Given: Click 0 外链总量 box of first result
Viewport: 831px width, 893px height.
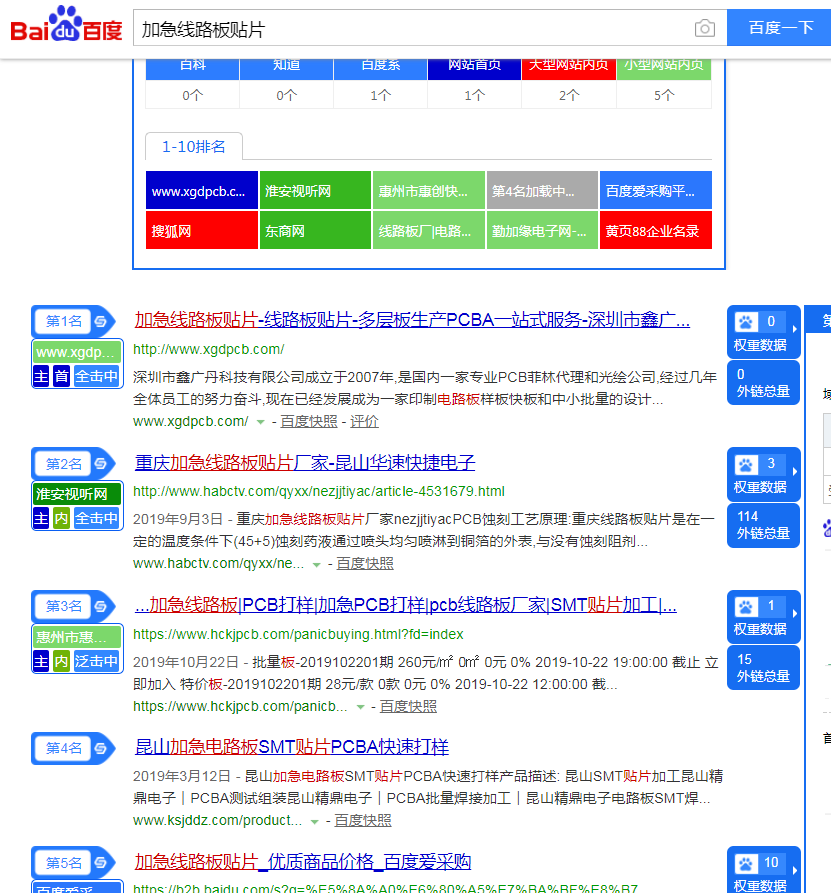Looking at the screenshot, I should [763, 383].
